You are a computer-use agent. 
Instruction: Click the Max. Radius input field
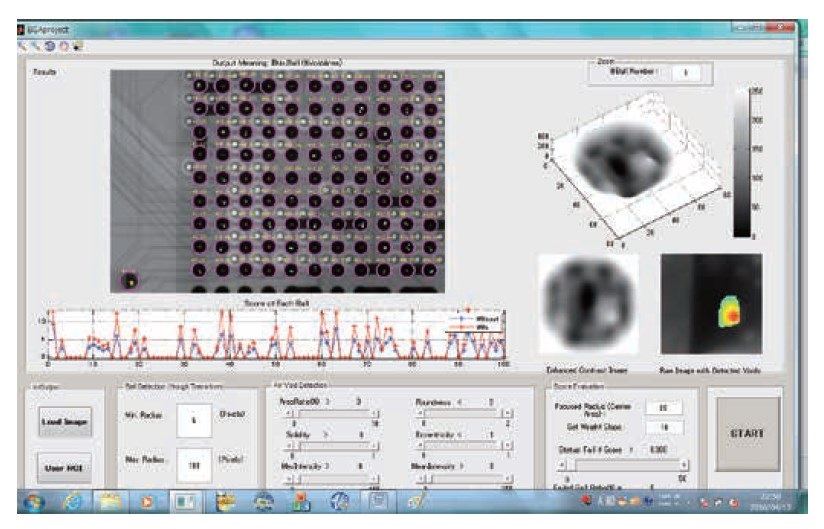click(x=195, y=466)
